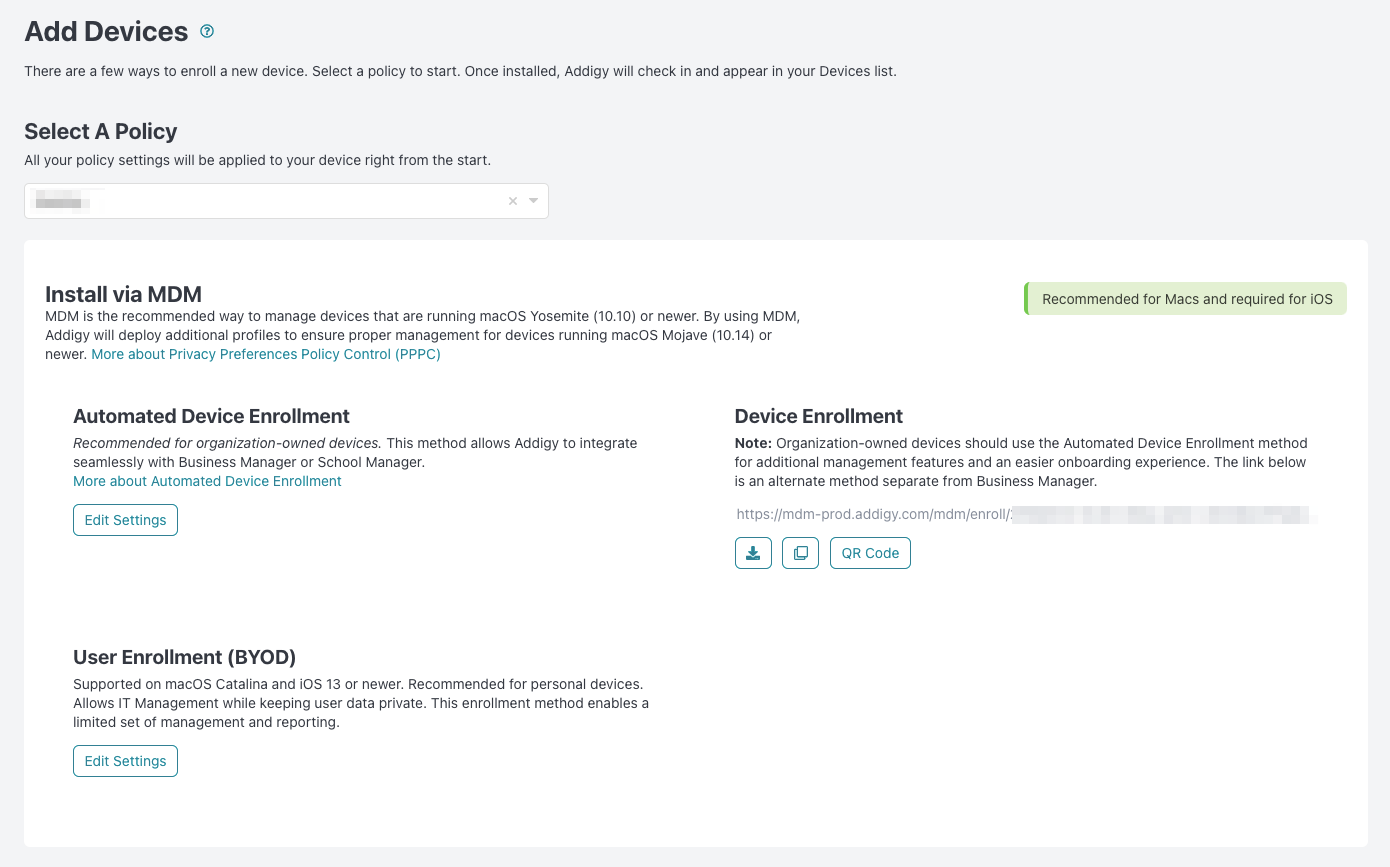Click the User Enrollment (BYOD) heading

coord(184,657)
